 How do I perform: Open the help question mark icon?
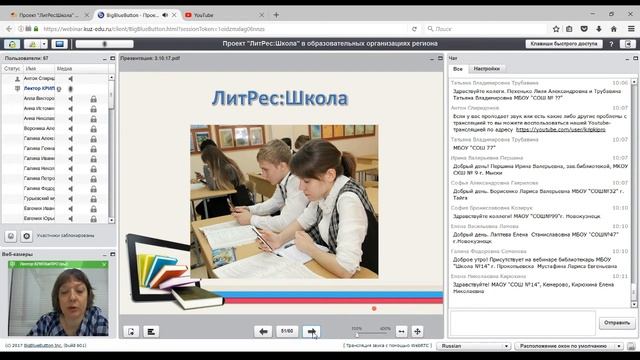(x=611, y=44)
